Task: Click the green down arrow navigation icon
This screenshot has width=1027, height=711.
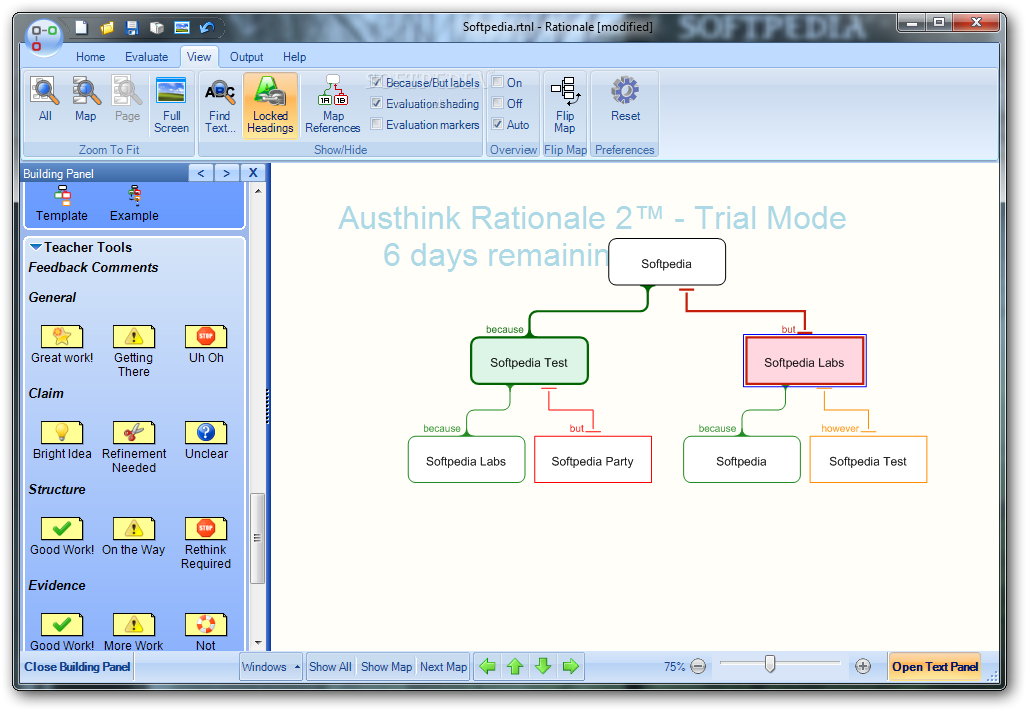Action: (x=543, y=666)
